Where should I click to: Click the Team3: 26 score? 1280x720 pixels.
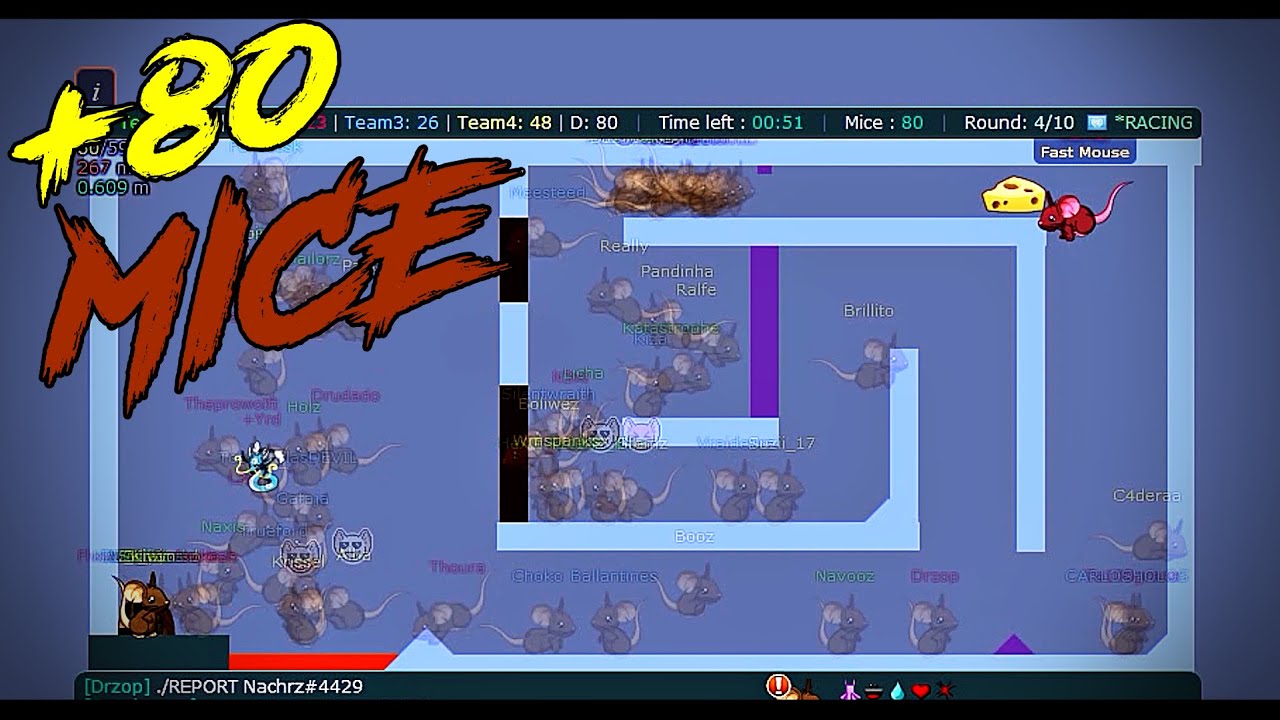[x=392, y=123]
